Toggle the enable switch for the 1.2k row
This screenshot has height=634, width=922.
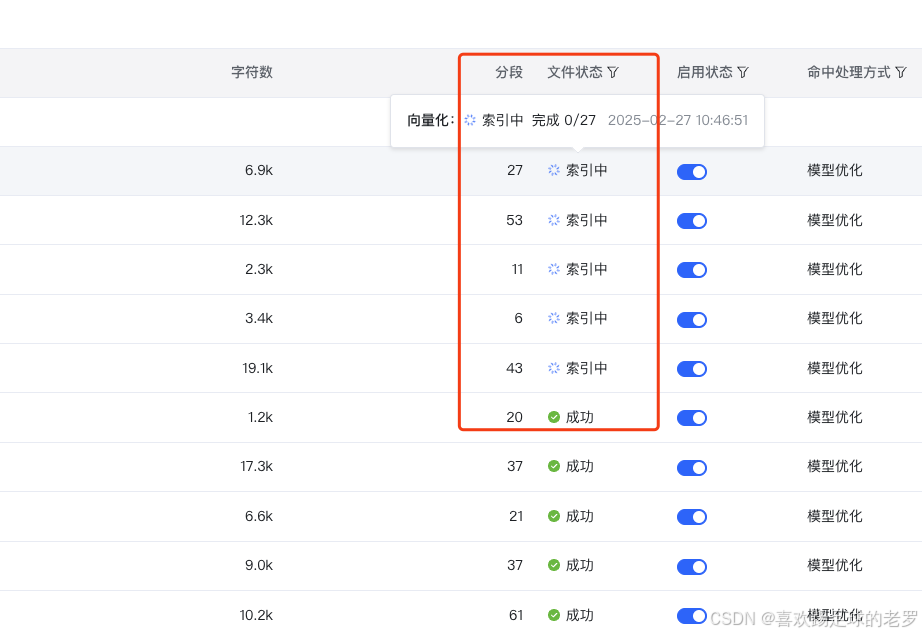coord(692,418)
